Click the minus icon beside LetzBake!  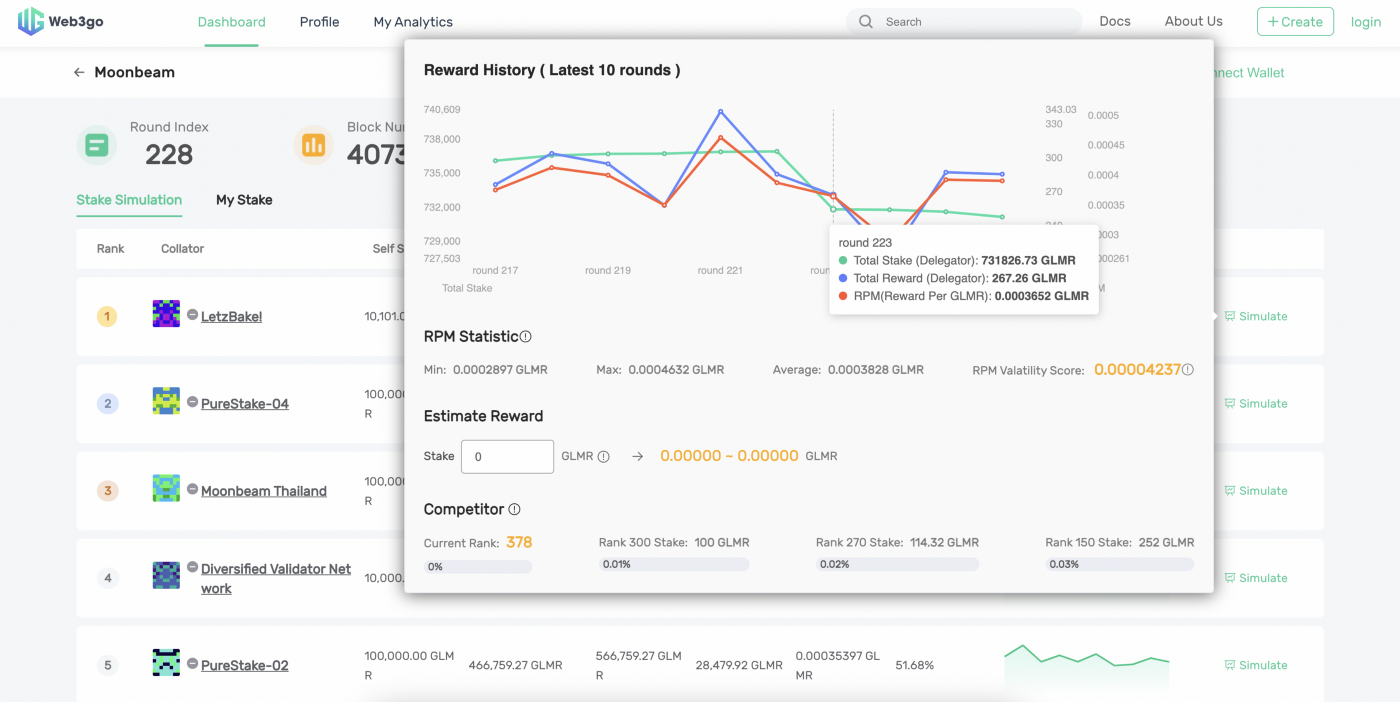(x=192, y=314)
